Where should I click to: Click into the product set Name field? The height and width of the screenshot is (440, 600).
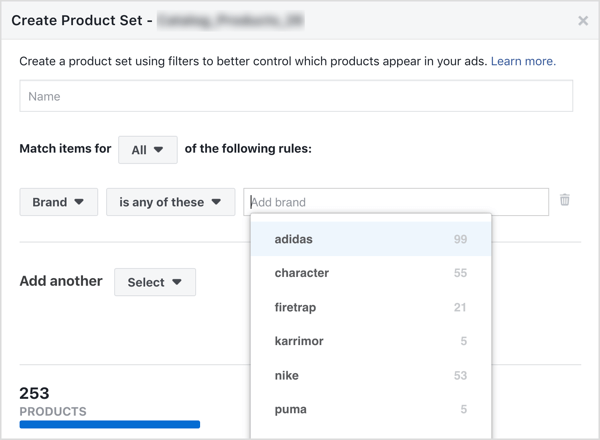click(296, 96)
